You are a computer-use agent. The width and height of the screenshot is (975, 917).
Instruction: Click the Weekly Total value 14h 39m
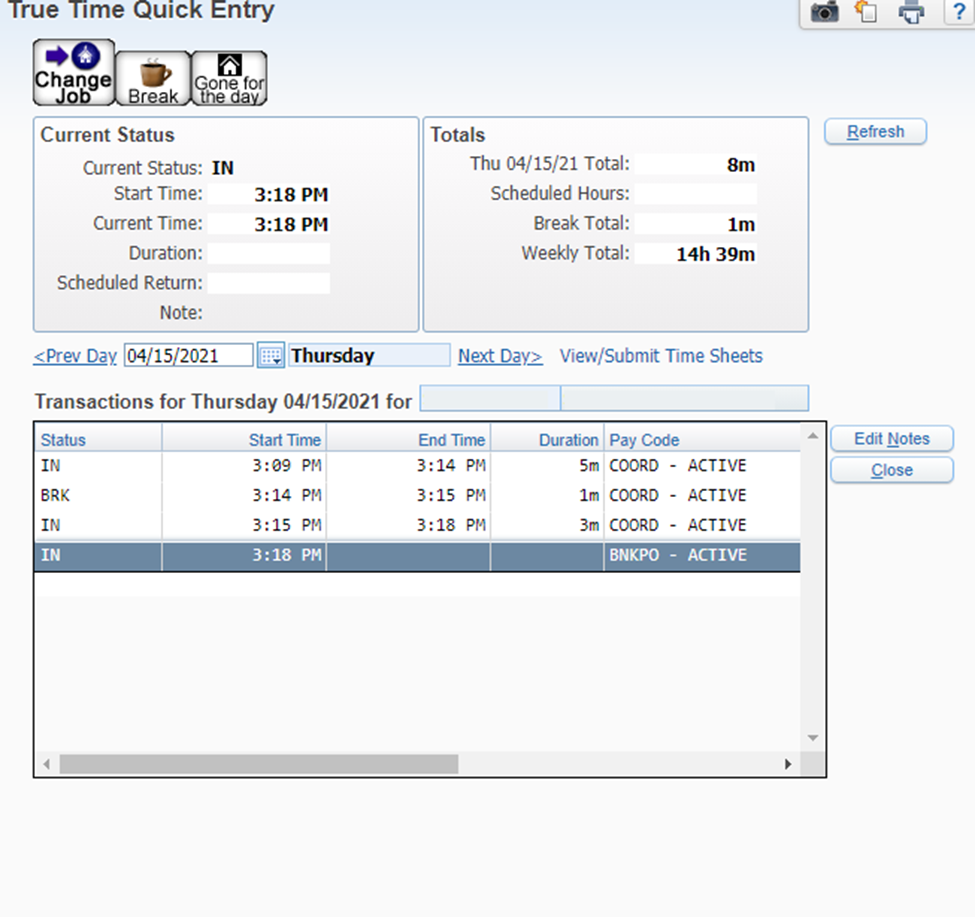pyautogui.click(x=695, y=254)
